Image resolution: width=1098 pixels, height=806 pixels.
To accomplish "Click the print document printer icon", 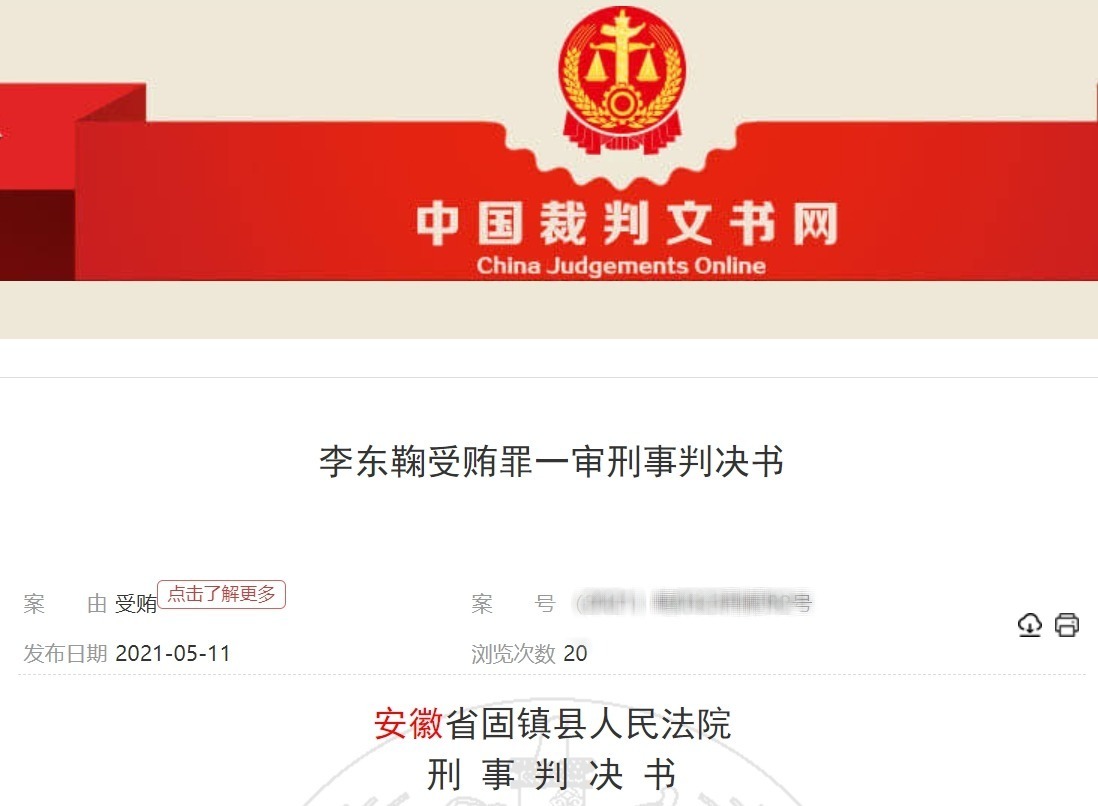I will (1066, 625).
